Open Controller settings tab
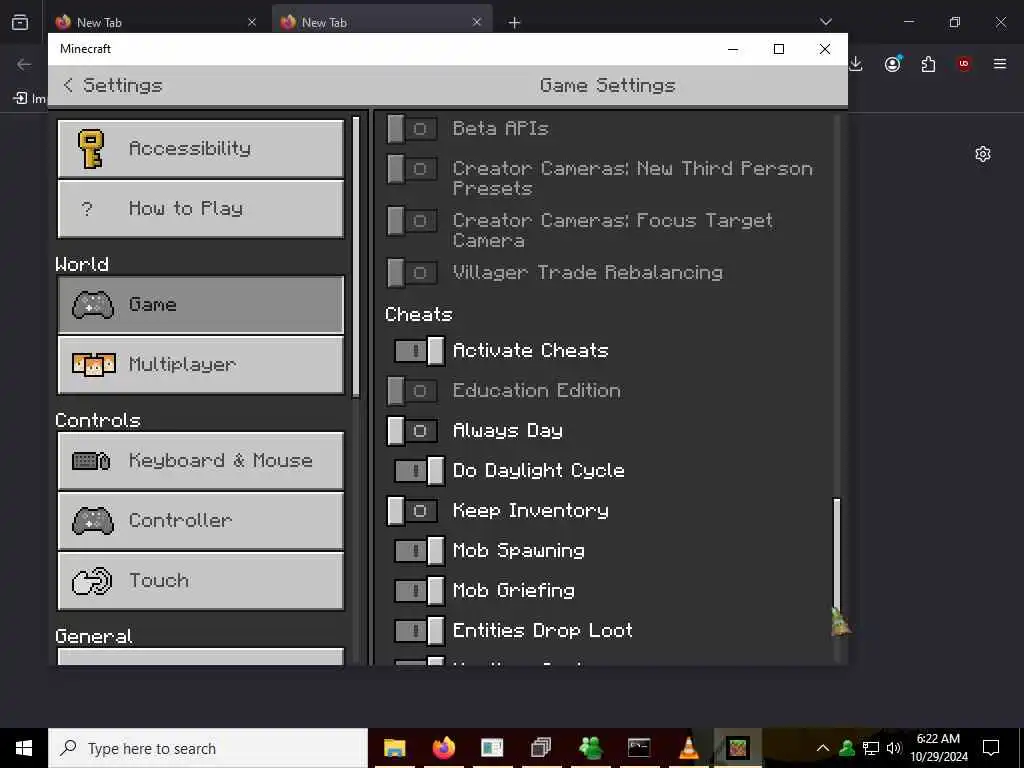This screenshot has height=768, width=1024. [x=200, y=520]
